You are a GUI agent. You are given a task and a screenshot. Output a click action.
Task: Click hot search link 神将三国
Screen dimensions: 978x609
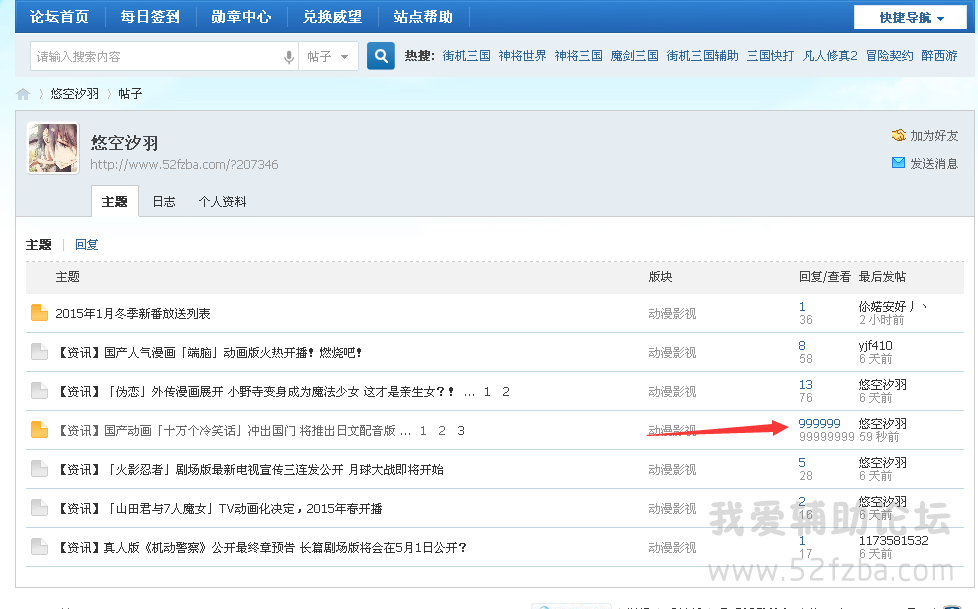coord(579,56)
